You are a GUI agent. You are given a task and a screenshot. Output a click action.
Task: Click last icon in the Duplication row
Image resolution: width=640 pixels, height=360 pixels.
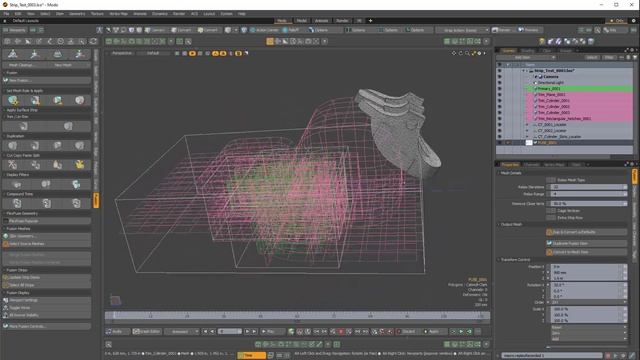coord(80,145)
